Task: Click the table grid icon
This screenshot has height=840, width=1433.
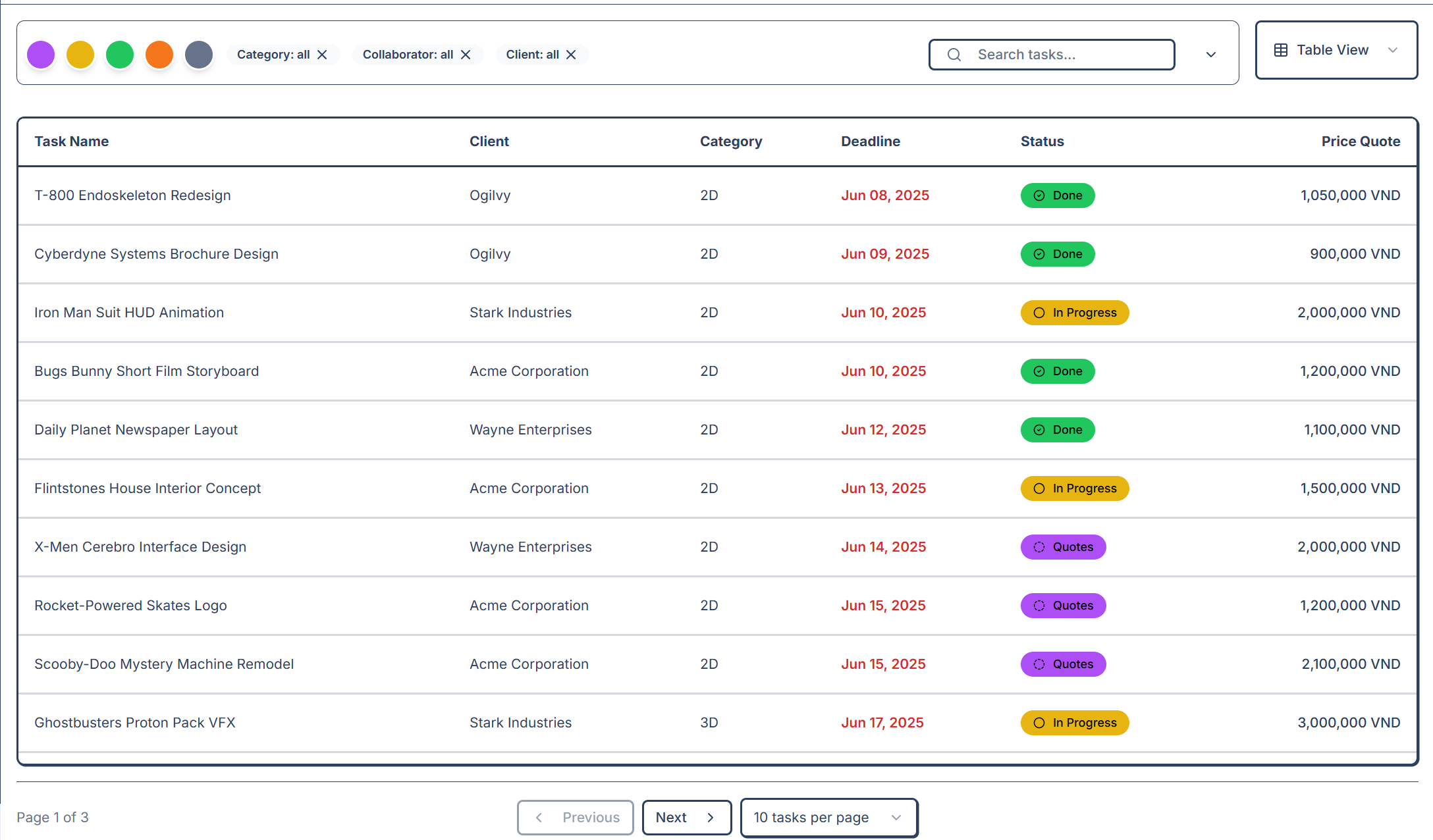Action: click(x=1281, y=50)
